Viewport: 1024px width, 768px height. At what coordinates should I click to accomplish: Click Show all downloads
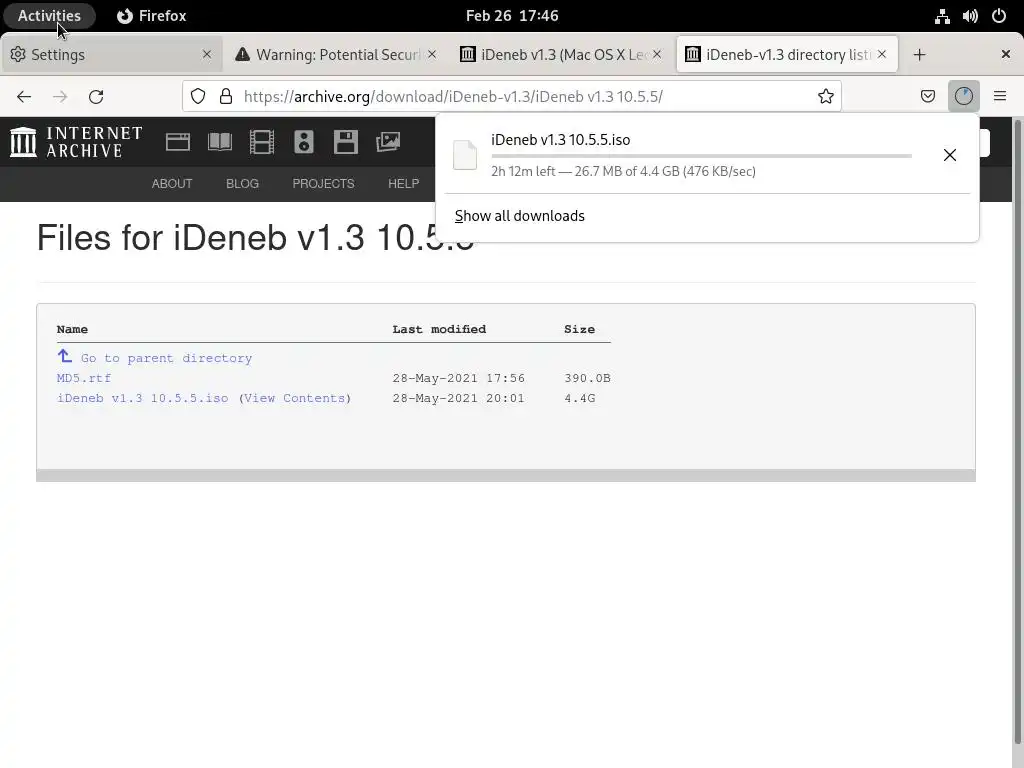pyautogui.click(x=520, y=216)
